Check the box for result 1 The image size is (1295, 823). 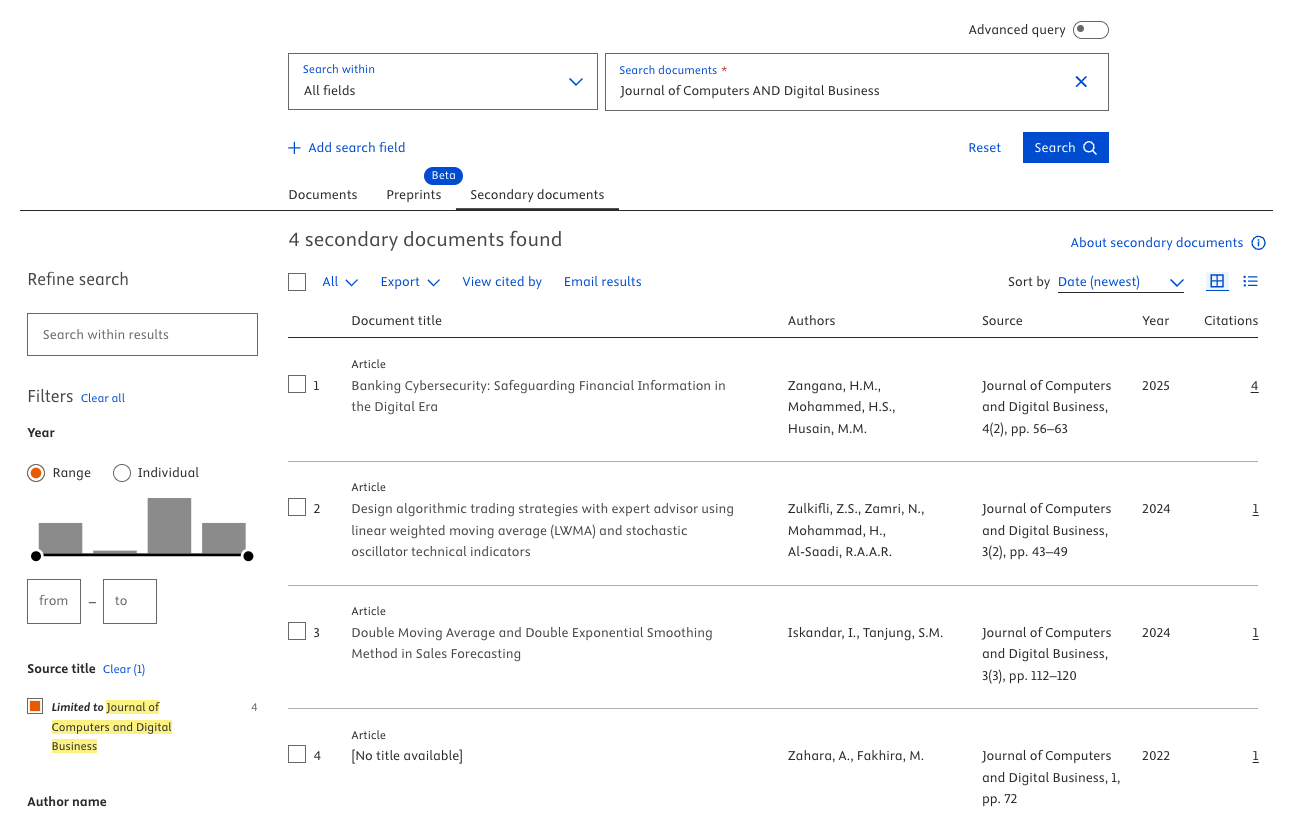(297, 384)
